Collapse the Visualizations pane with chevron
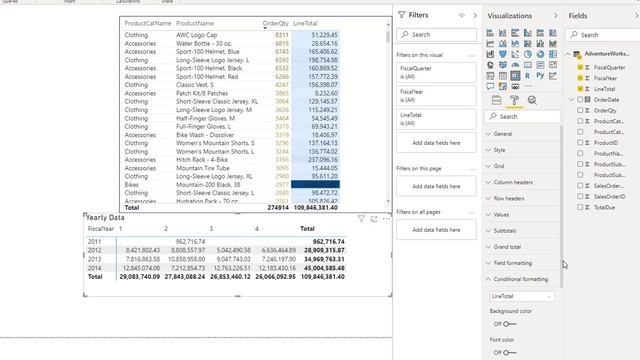640x360 pixels. 556,16
